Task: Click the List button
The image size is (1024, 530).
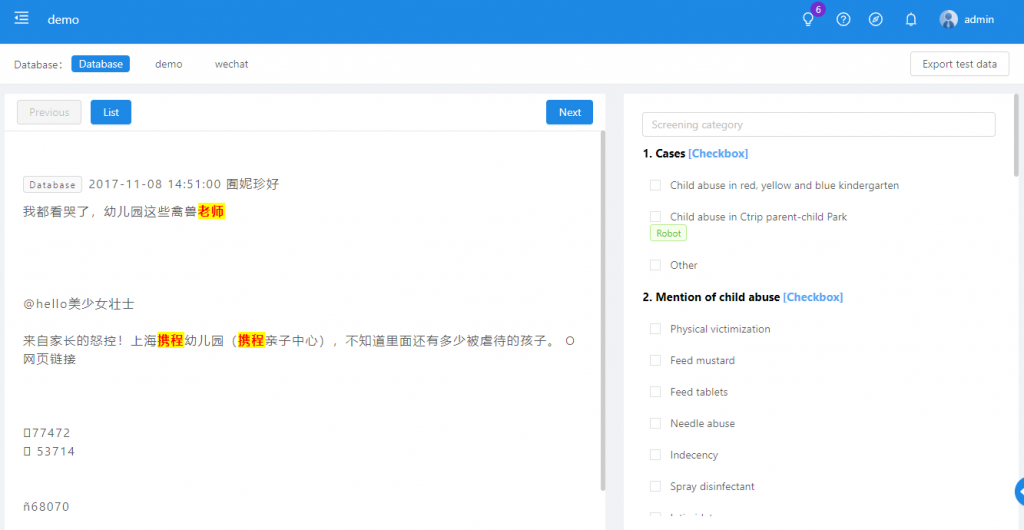Action: click(x=111, y=113)
